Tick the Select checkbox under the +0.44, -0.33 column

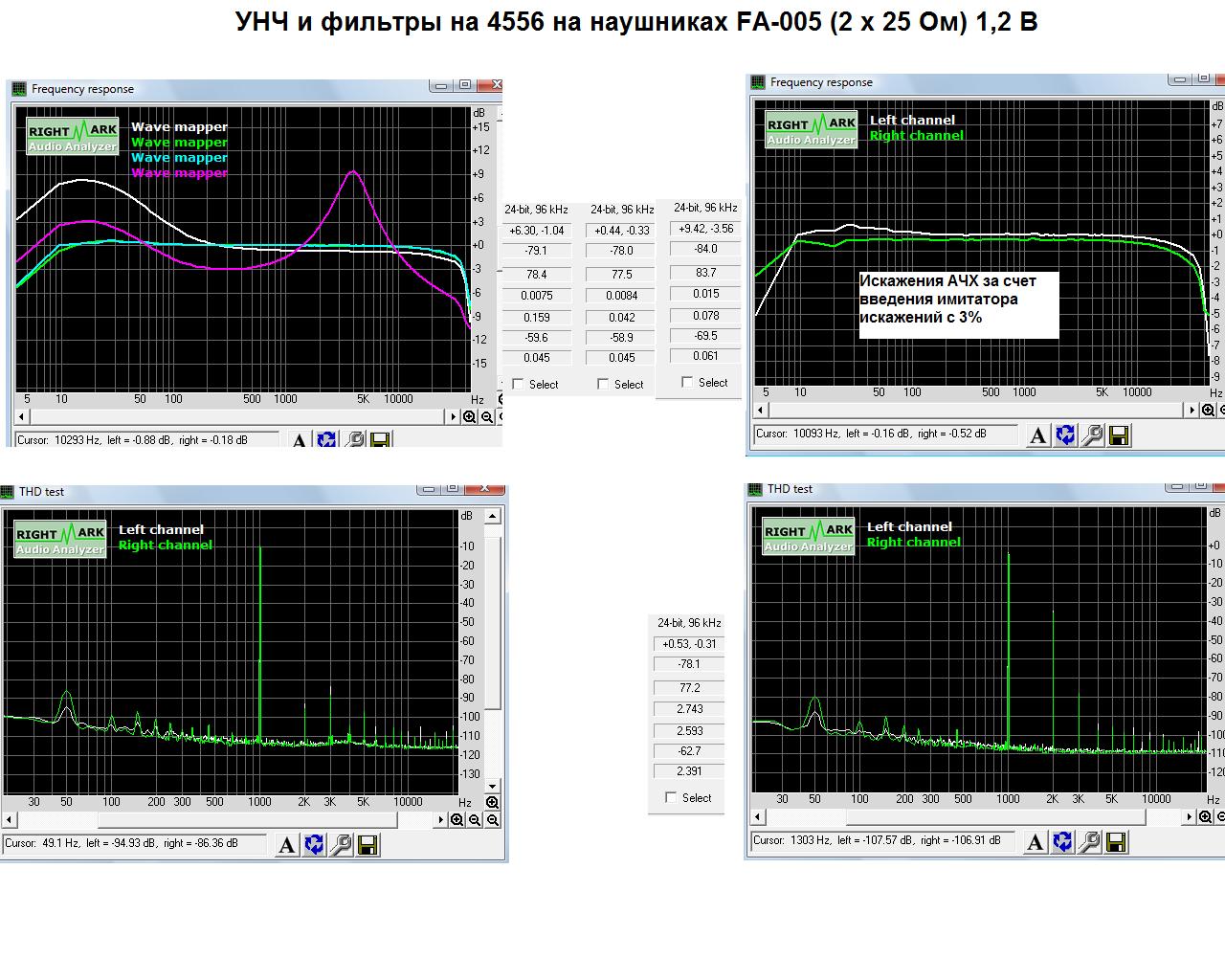tap(603, 385)
